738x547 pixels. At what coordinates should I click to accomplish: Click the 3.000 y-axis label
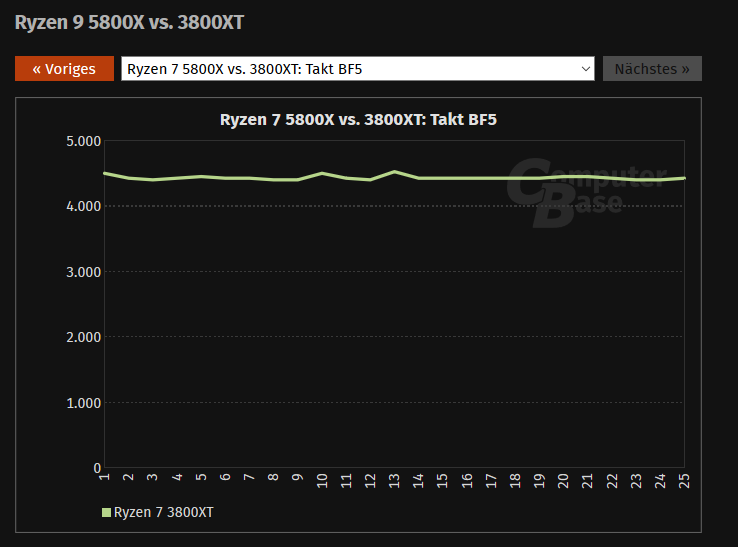84,272
